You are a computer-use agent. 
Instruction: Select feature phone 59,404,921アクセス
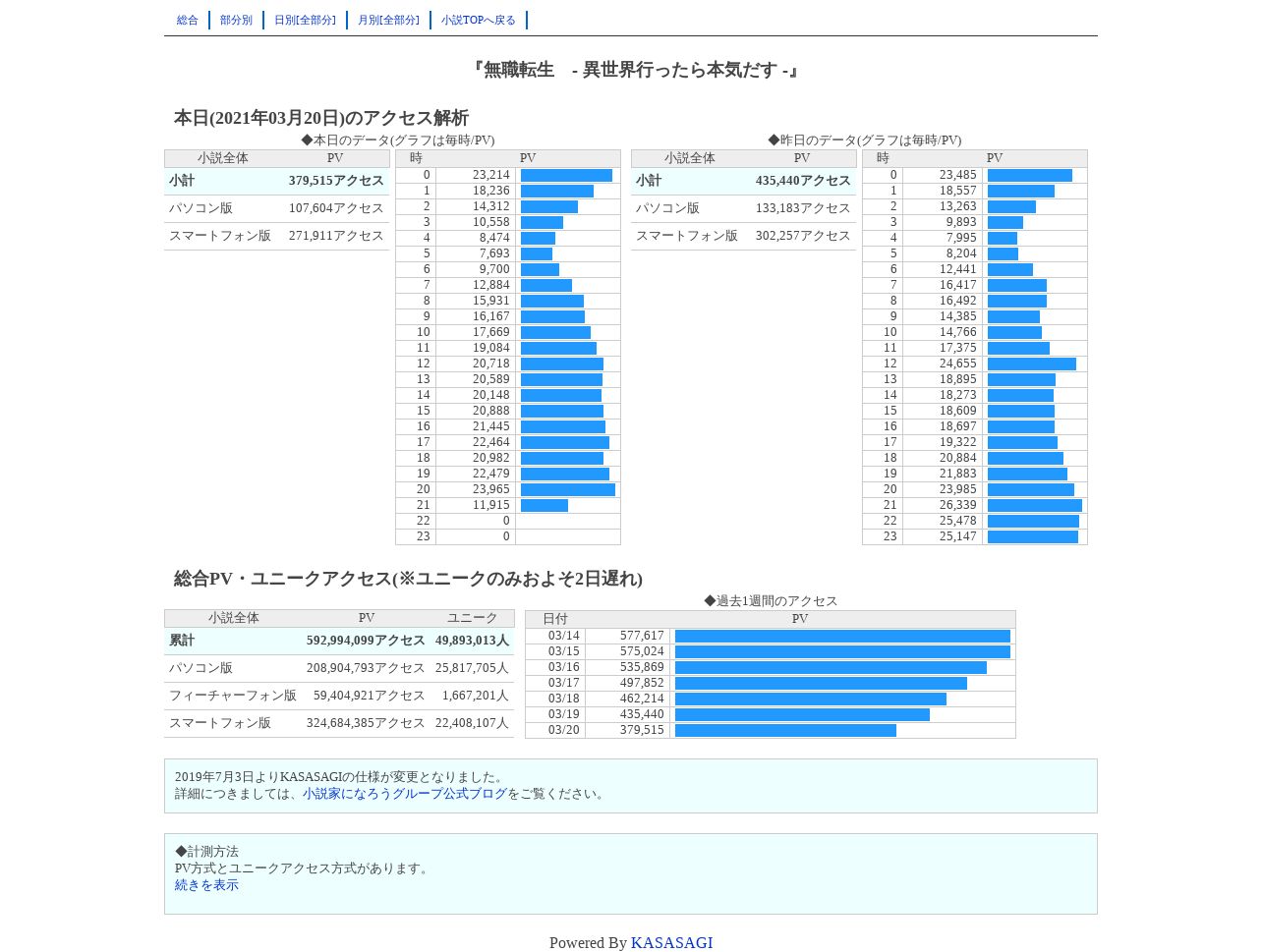(369, 696)
